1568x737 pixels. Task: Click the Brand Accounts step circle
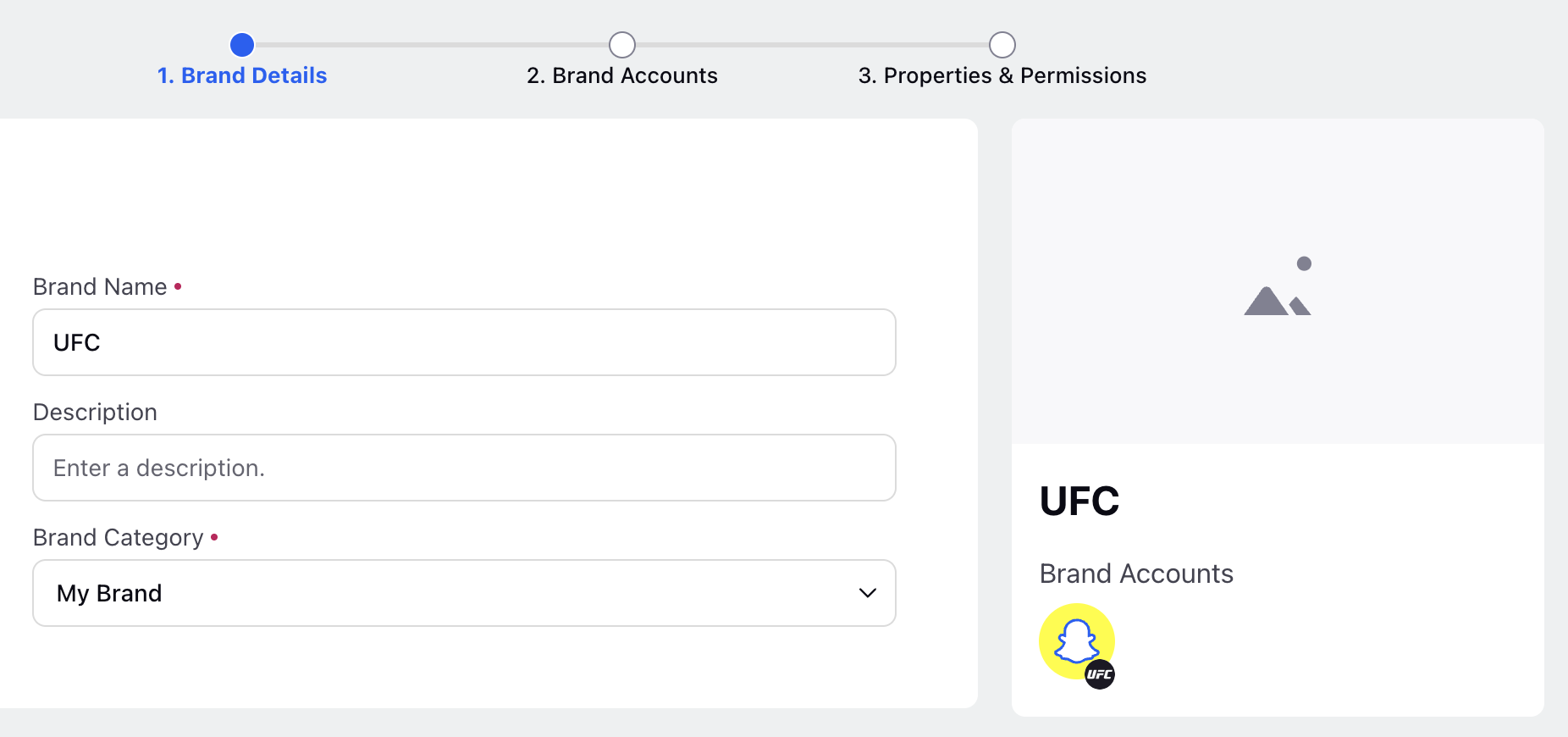622,45
